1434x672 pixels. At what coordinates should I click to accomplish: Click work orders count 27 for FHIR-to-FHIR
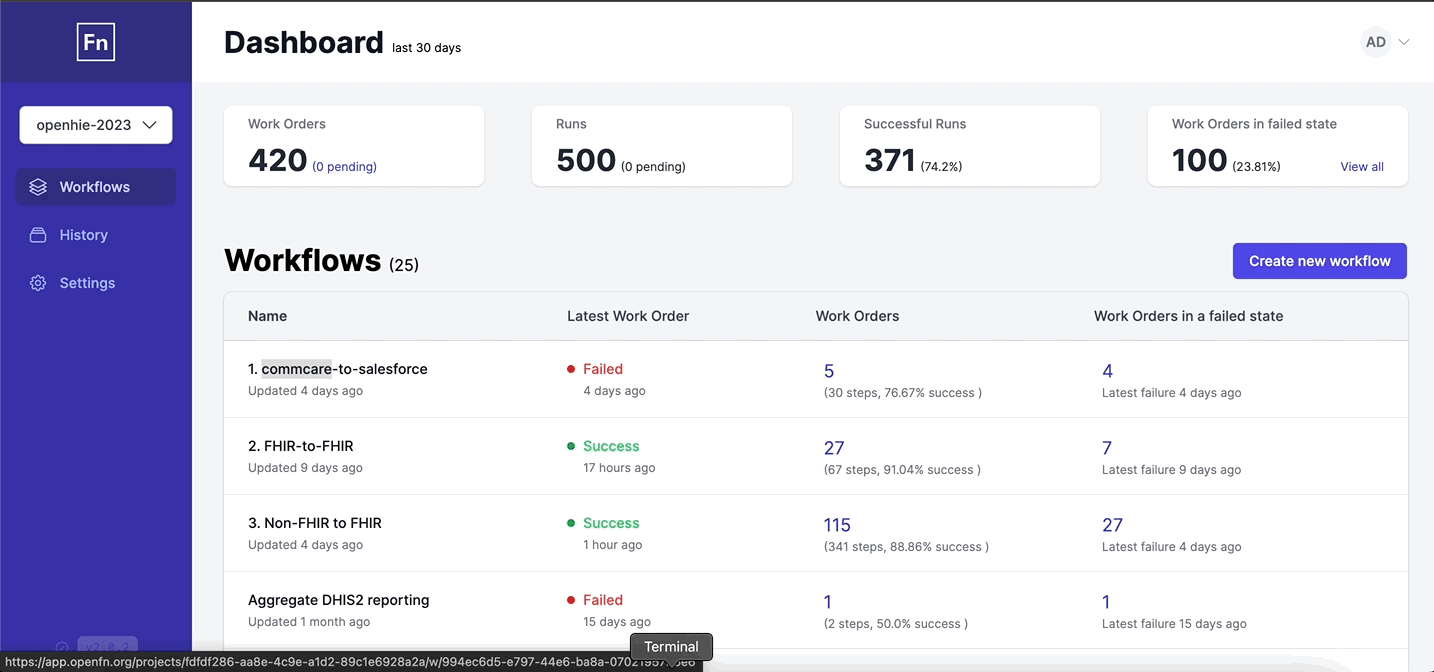pos(834,448)
